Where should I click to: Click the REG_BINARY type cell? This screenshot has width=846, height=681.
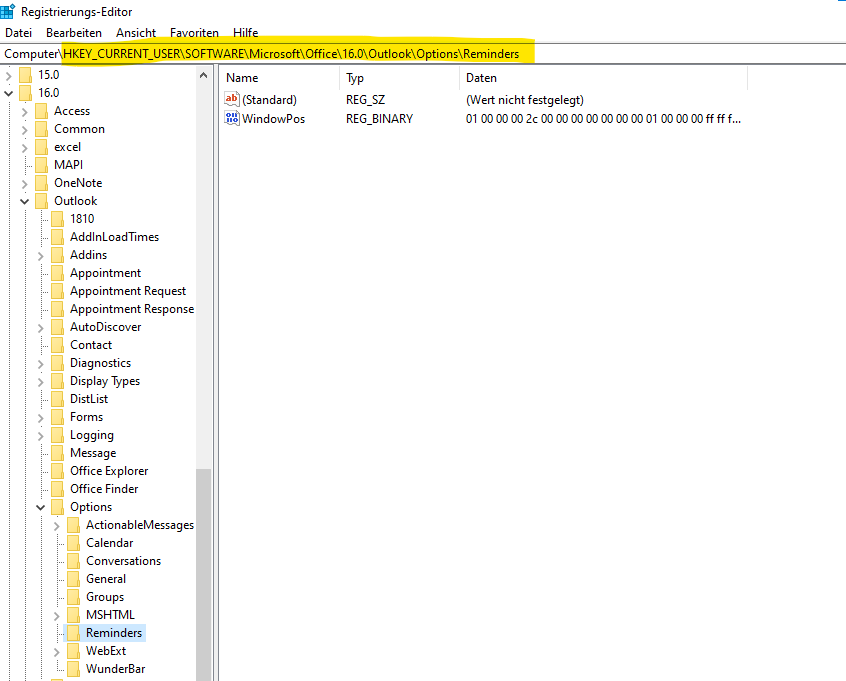coord(379,119)
